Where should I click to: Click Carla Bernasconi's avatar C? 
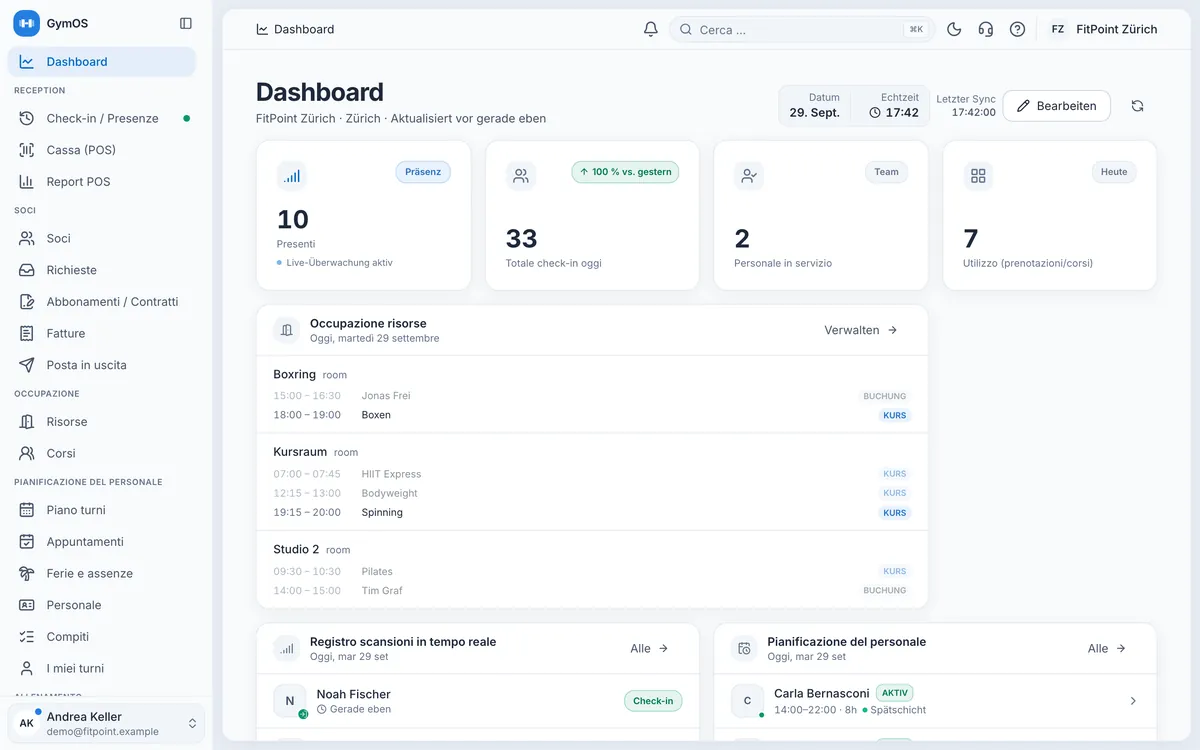(x=747, y=701)
